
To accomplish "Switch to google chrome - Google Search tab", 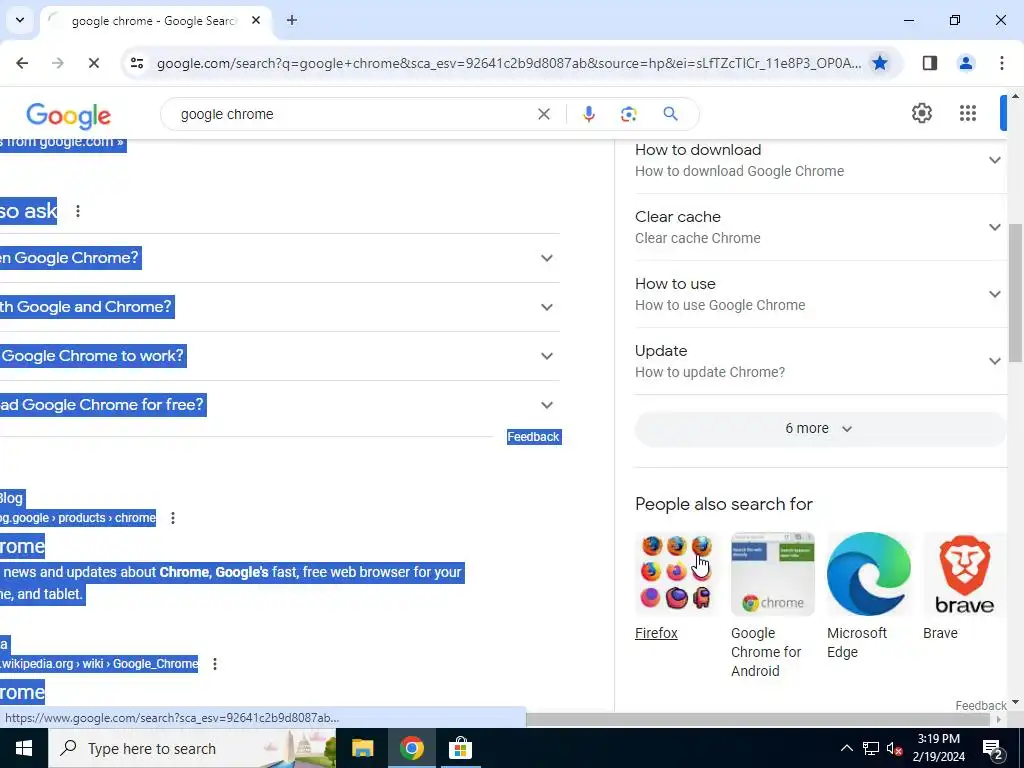I will click(153, 21).
